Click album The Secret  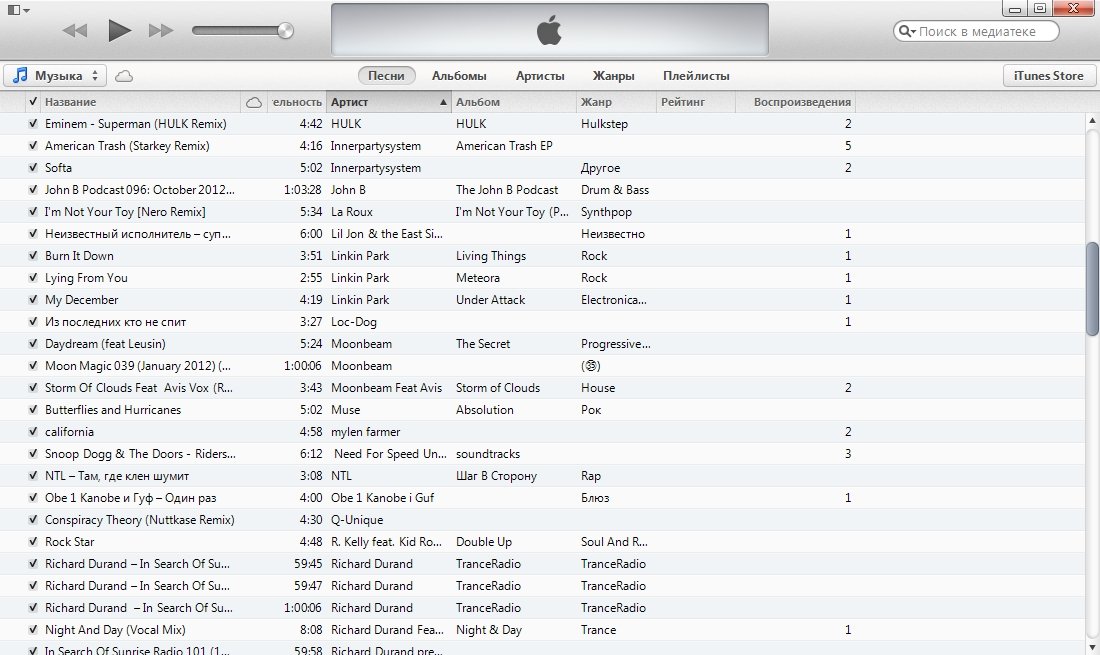(x=483, y=344)
